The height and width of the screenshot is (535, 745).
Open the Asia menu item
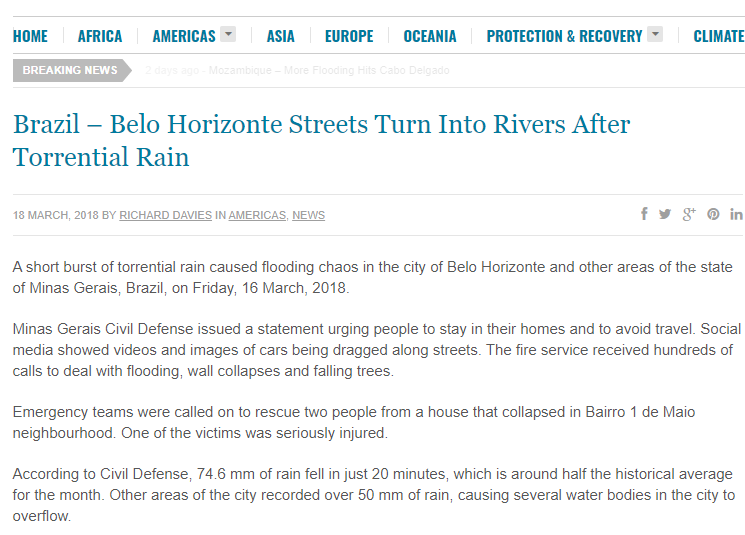pos(280,36)
